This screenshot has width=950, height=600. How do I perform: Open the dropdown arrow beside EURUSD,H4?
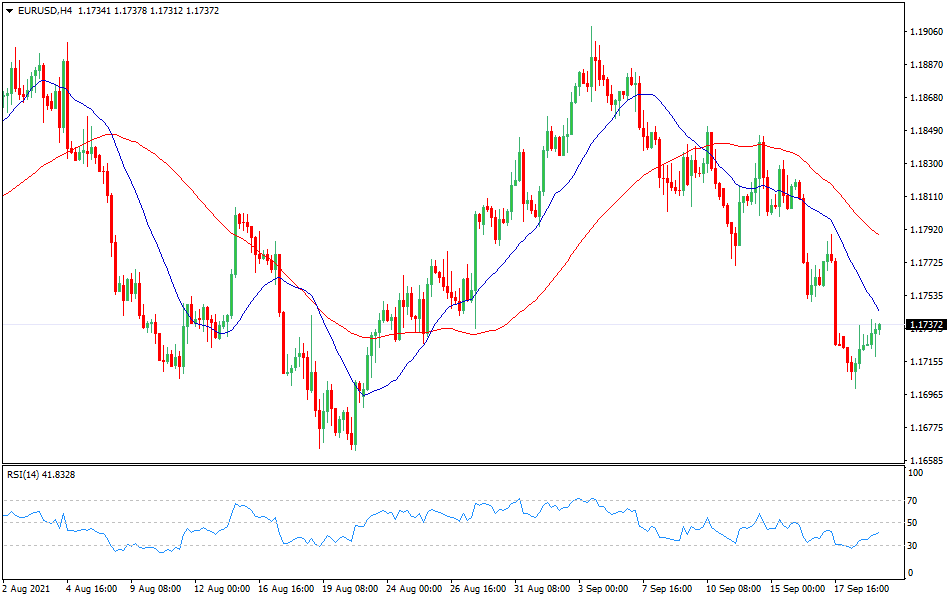(x=9, y=10)
